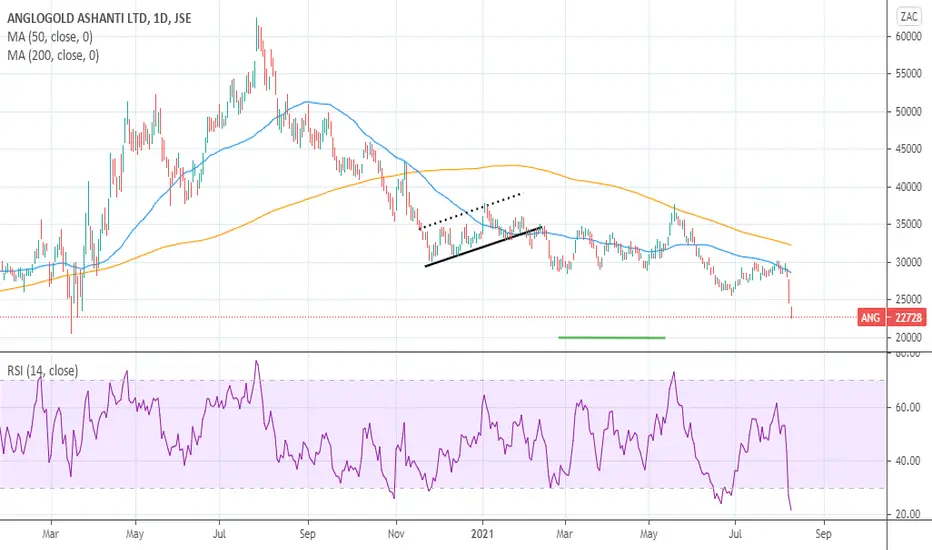Viewport: 932px width, 550px height.
Task: Select the solid black trendline
Action: [483, 246]
